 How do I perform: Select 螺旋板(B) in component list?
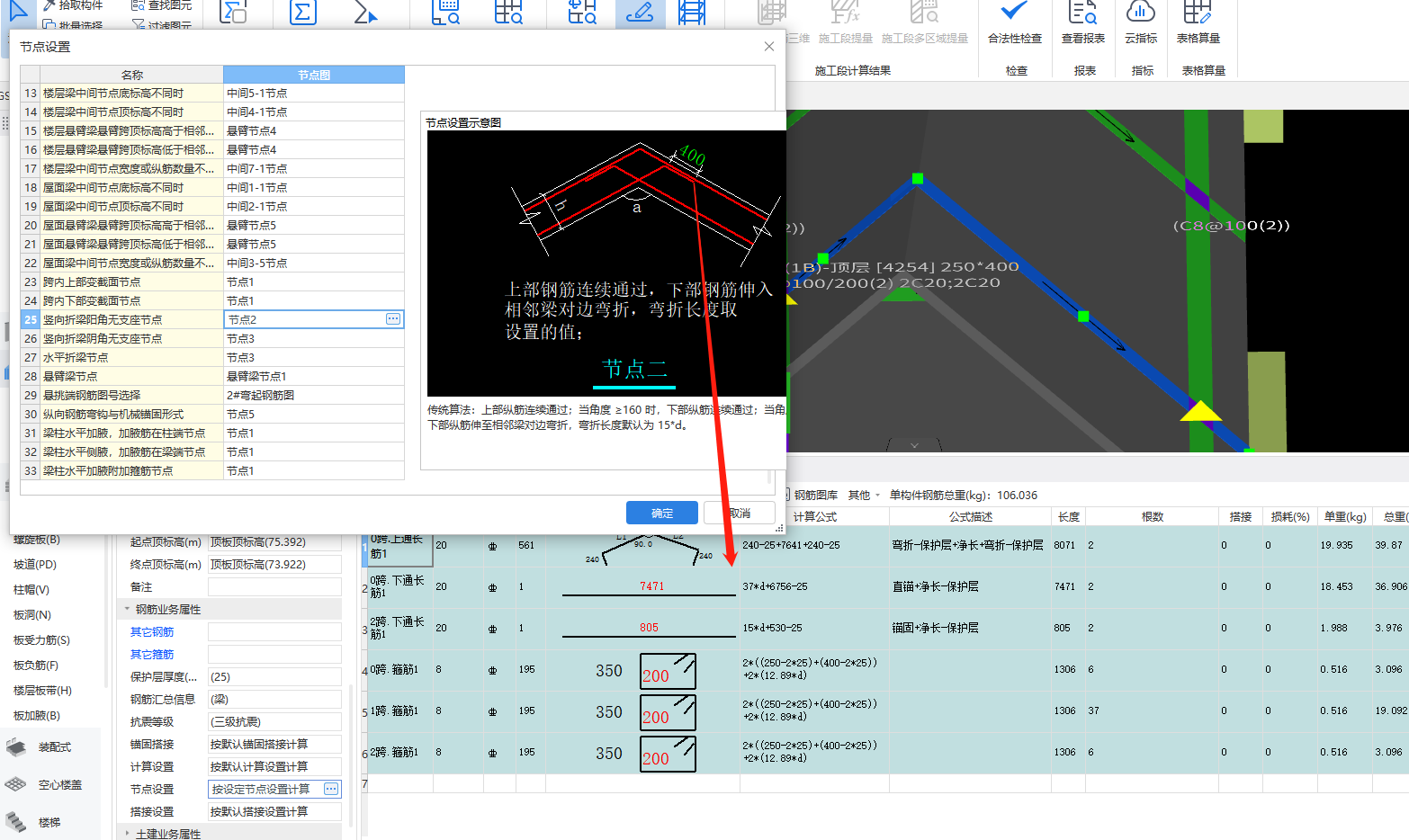[37, 540]
